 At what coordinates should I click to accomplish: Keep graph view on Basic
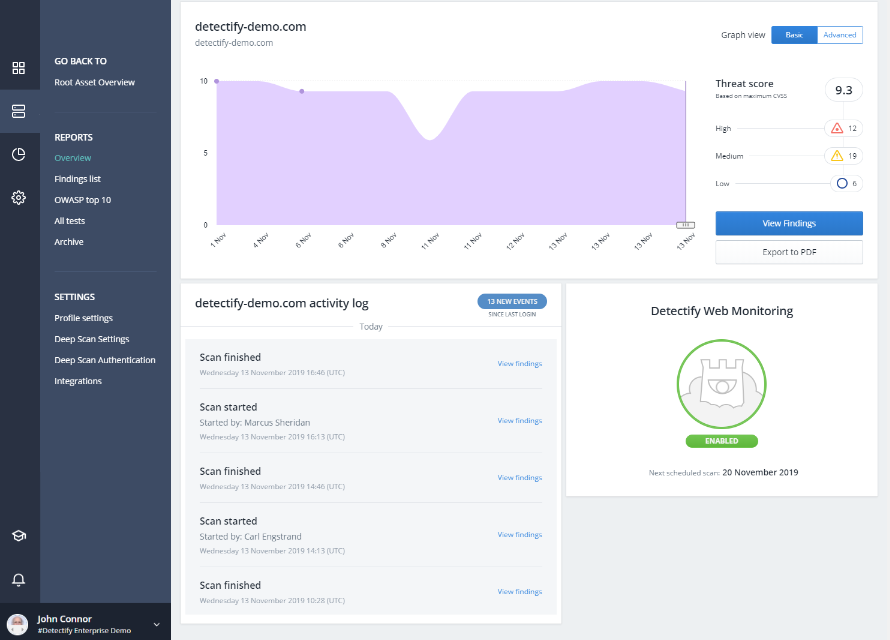pos(795,34)
